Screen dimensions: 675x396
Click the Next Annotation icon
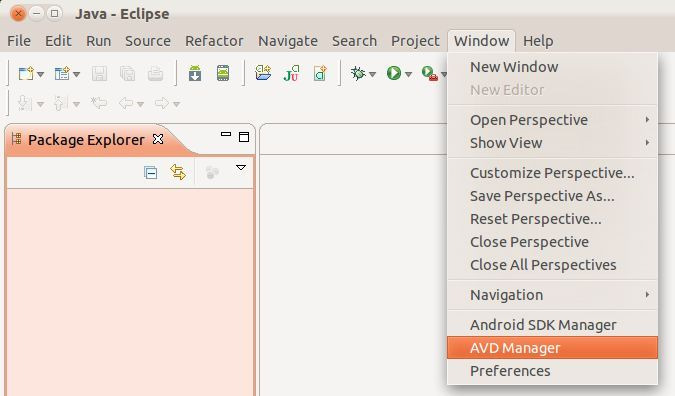[25, 103]
